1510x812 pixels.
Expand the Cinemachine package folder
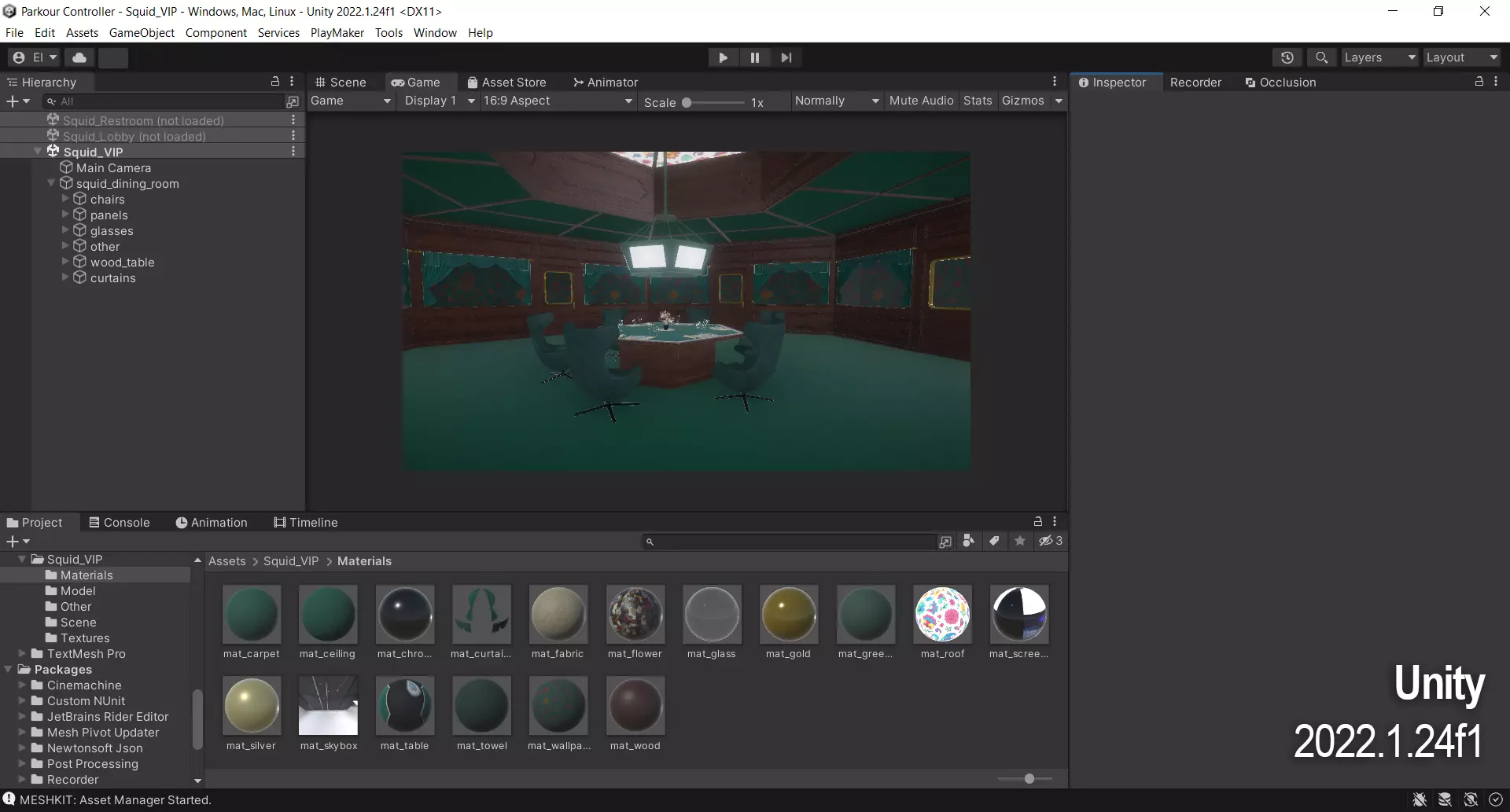(x=22, y=685)
